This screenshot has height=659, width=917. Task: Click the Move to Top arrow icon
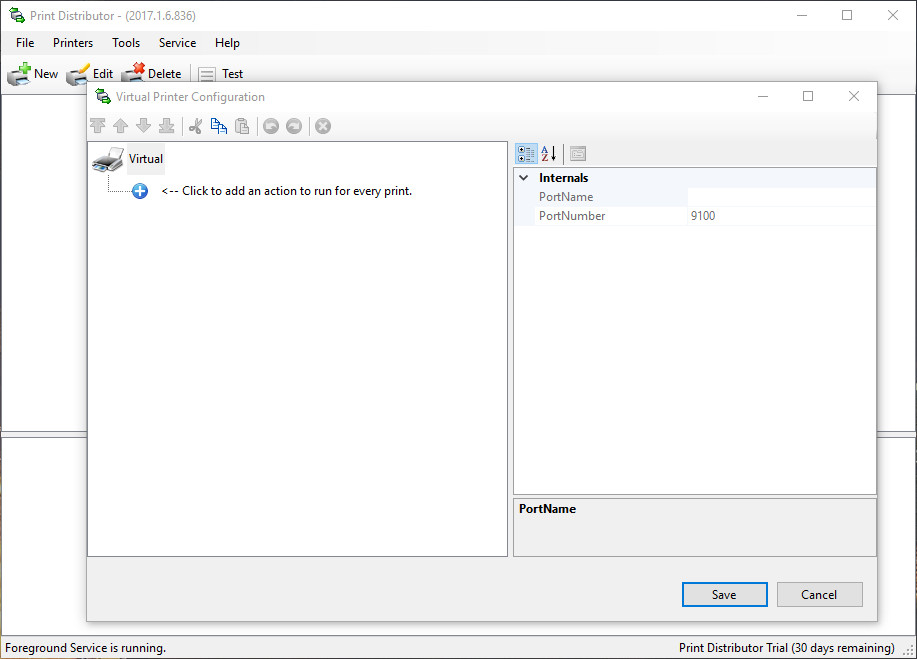click(98, 126)
